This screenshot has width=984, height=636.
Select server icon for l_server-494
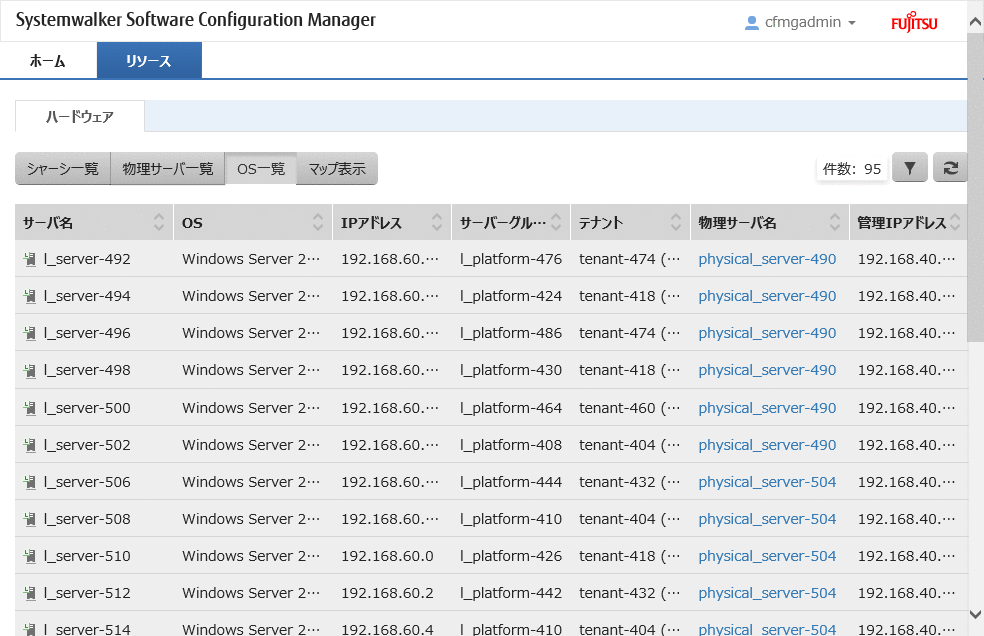(29, 296)
